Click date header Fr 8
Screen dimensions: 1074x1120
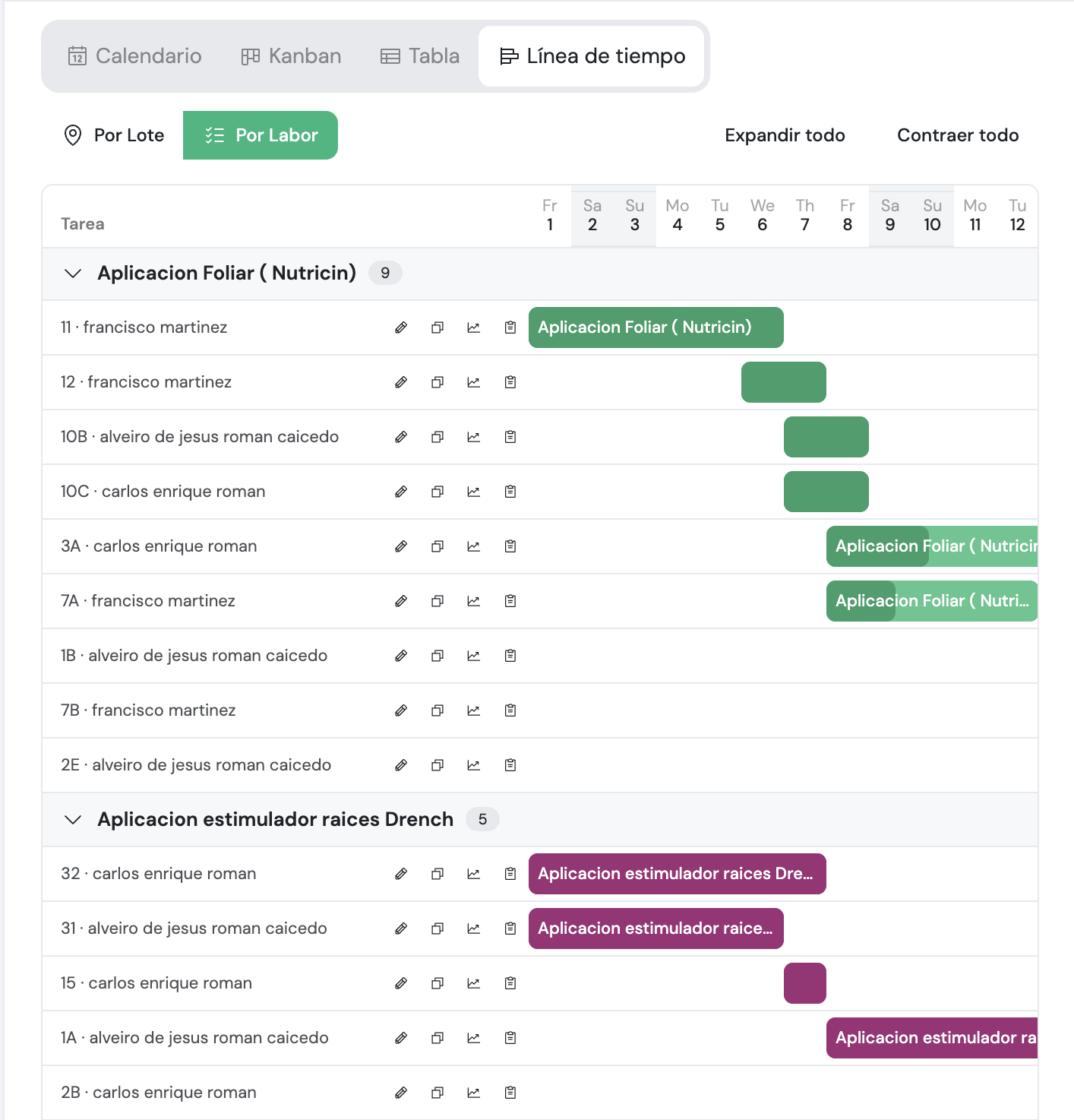tap(848, 216)
